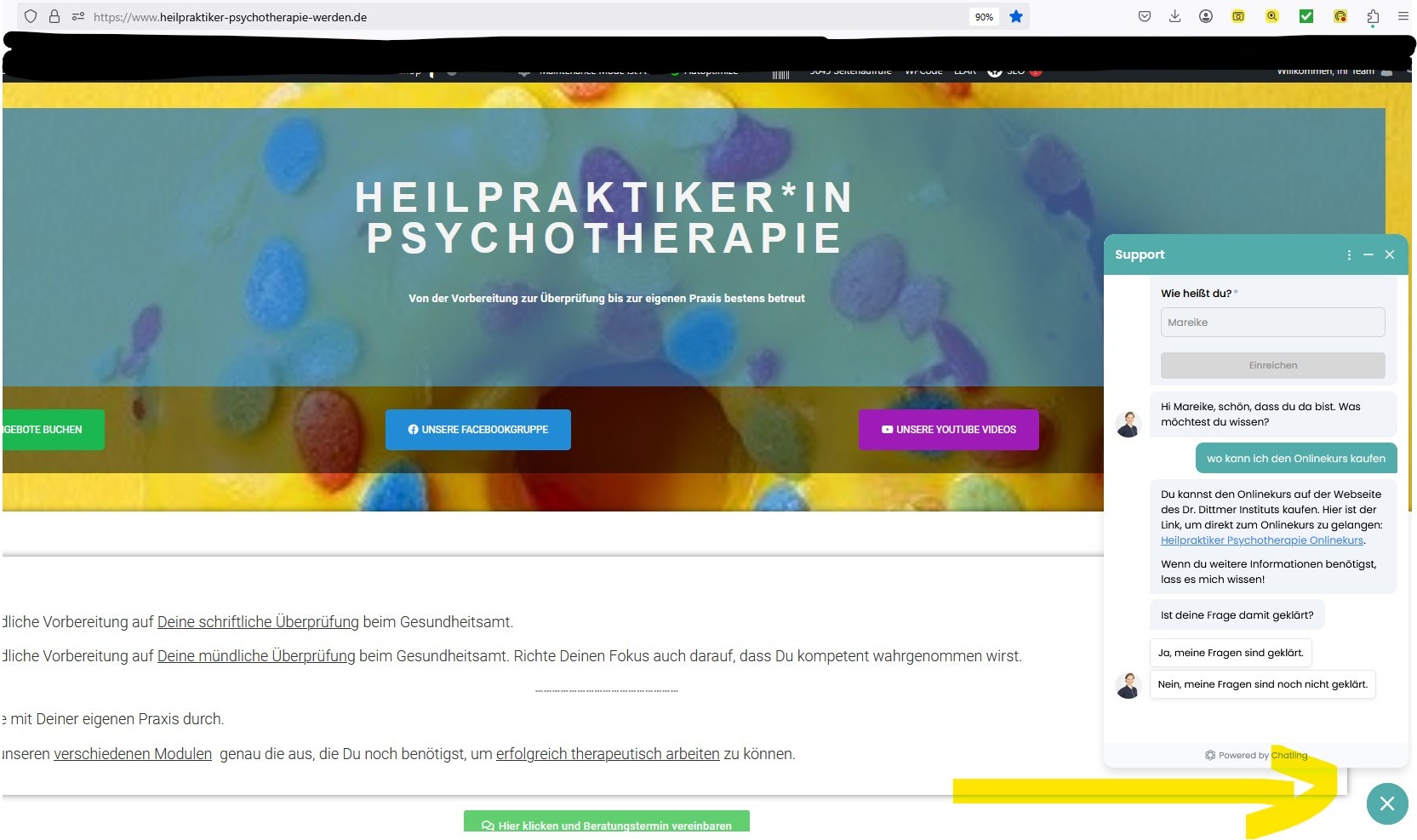Minimize the Support chat panel
Image resolution: width=1417 pixels, height=840 pixels.
(1368, 254)
